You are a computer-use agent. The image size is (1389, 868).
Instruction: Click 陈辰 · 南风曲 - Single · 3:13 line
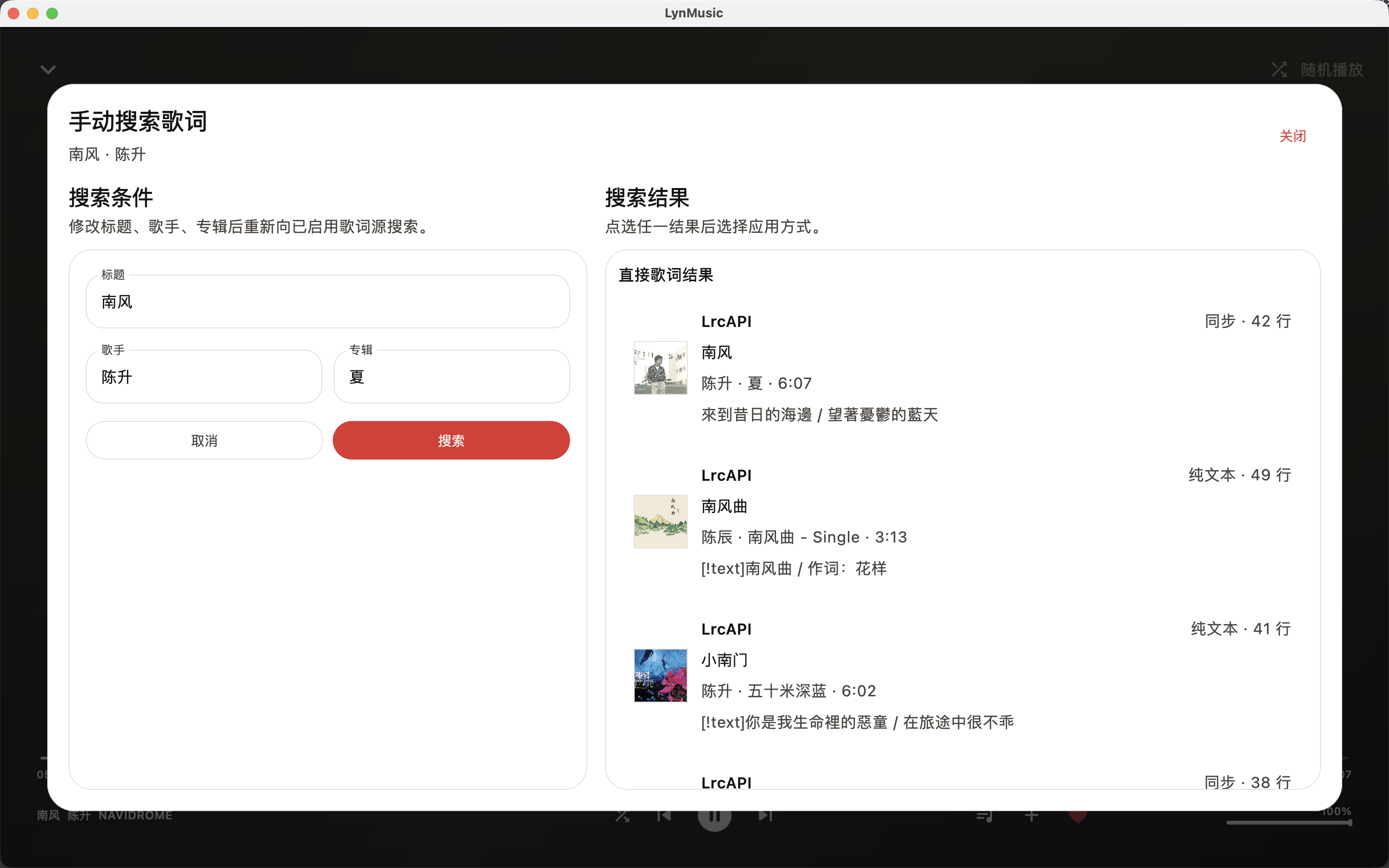804,537
